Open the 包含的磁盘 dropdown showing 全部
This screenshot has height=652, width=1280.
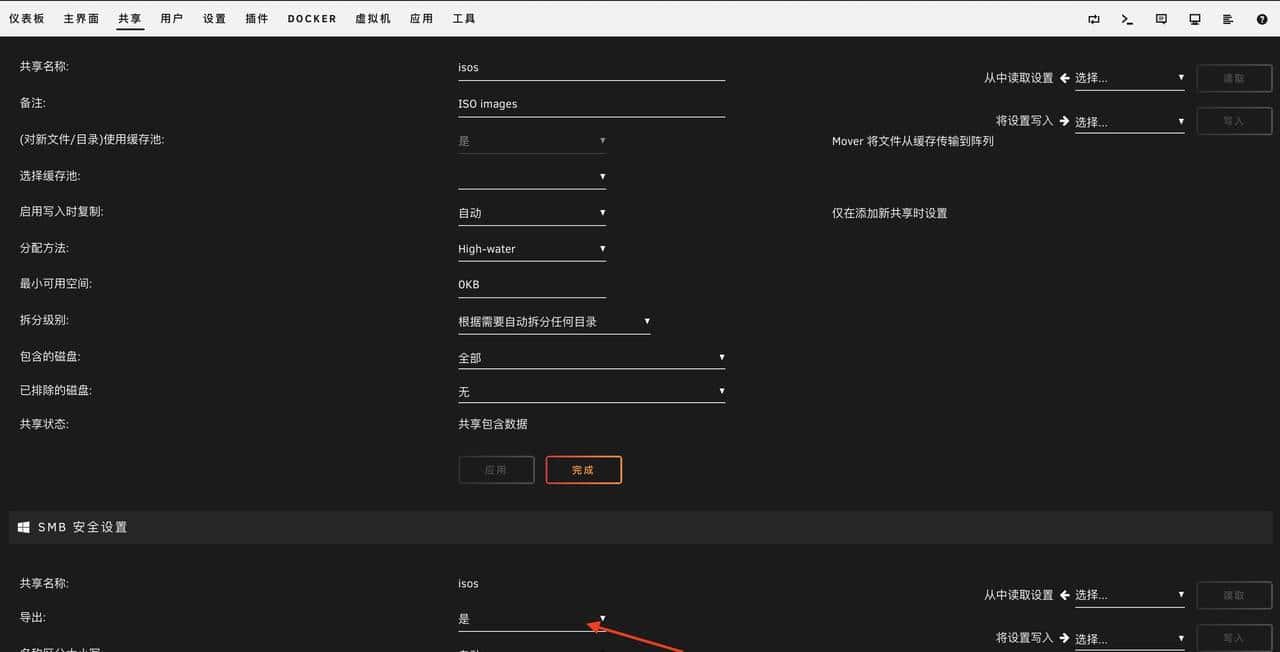[x=590, y=357]
